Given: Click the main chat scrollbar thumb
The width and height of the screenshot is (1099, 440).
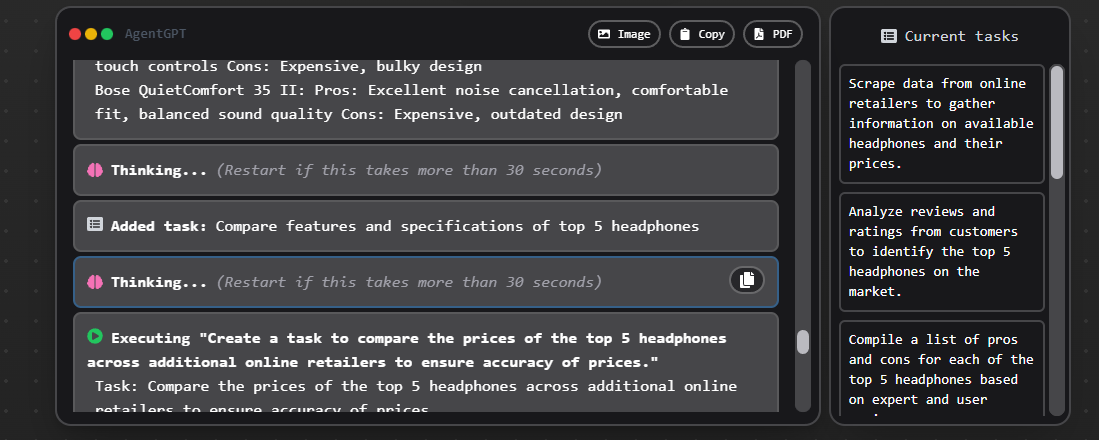Looking at the screenshot, I should (802, 342).
